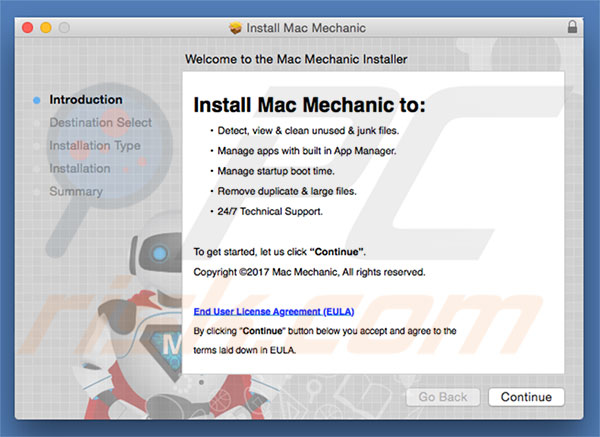This screenshot has width=600, height=437.
Task: Click the Continue button
Action: click(x=526, y=397)
